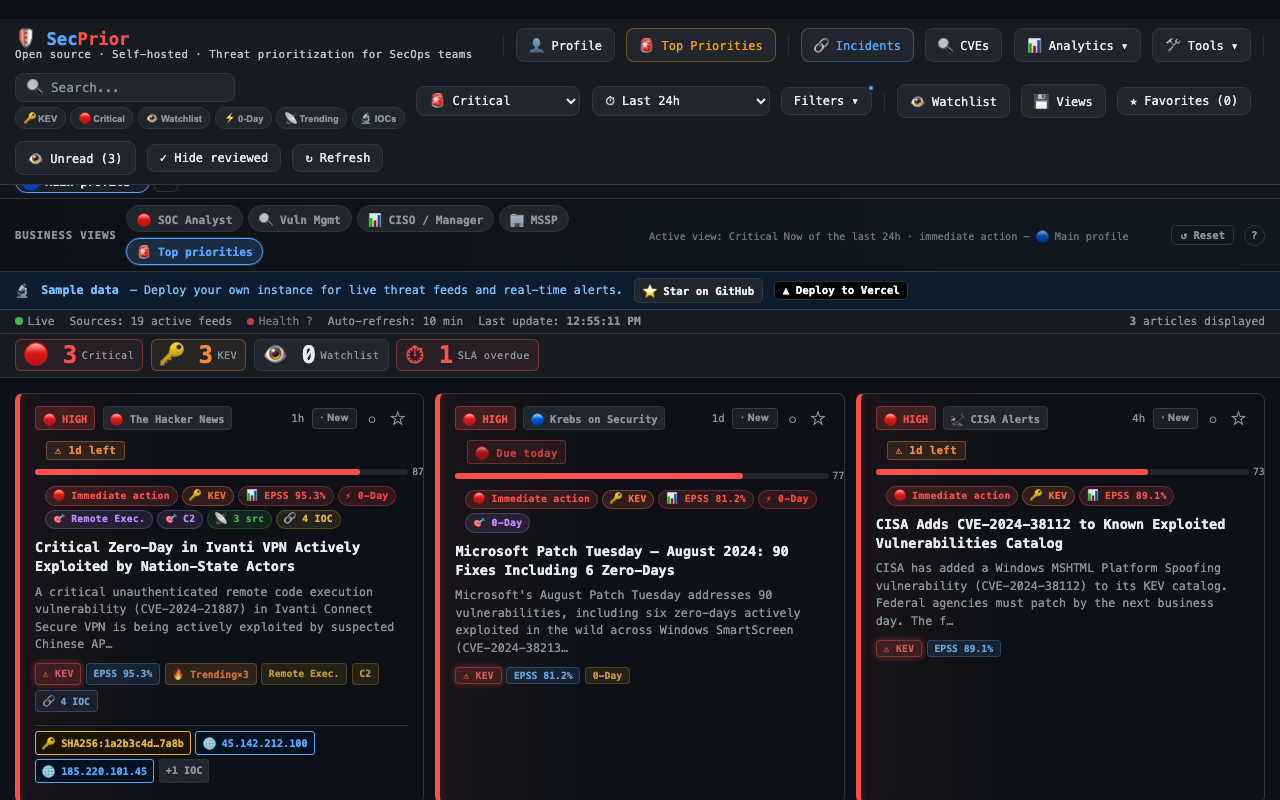
Task: Expand the Filters dropdown
Action: coord(826,100)
